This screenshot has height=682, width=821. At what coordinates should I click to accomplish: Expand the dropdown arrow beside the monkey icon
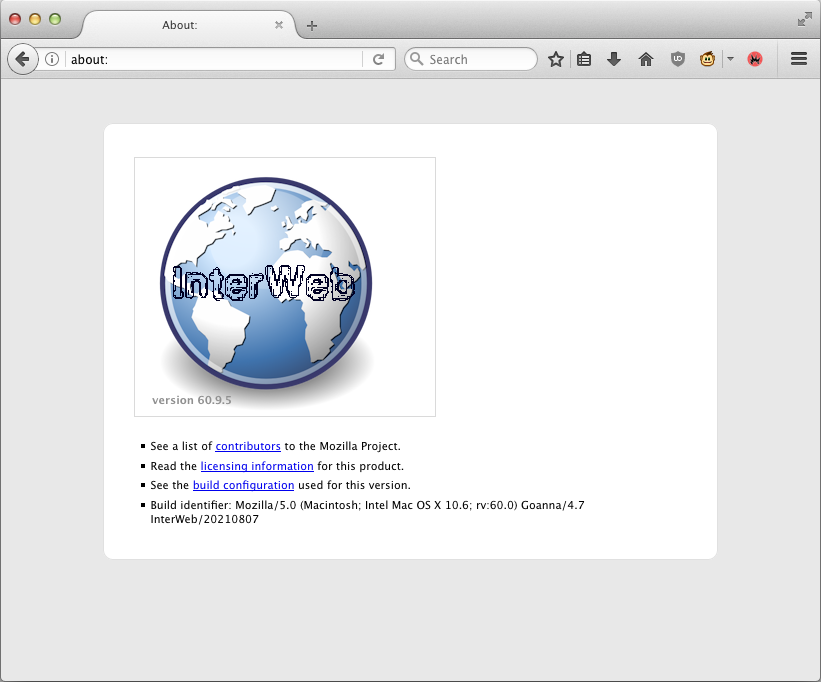[x=729, y=59]
